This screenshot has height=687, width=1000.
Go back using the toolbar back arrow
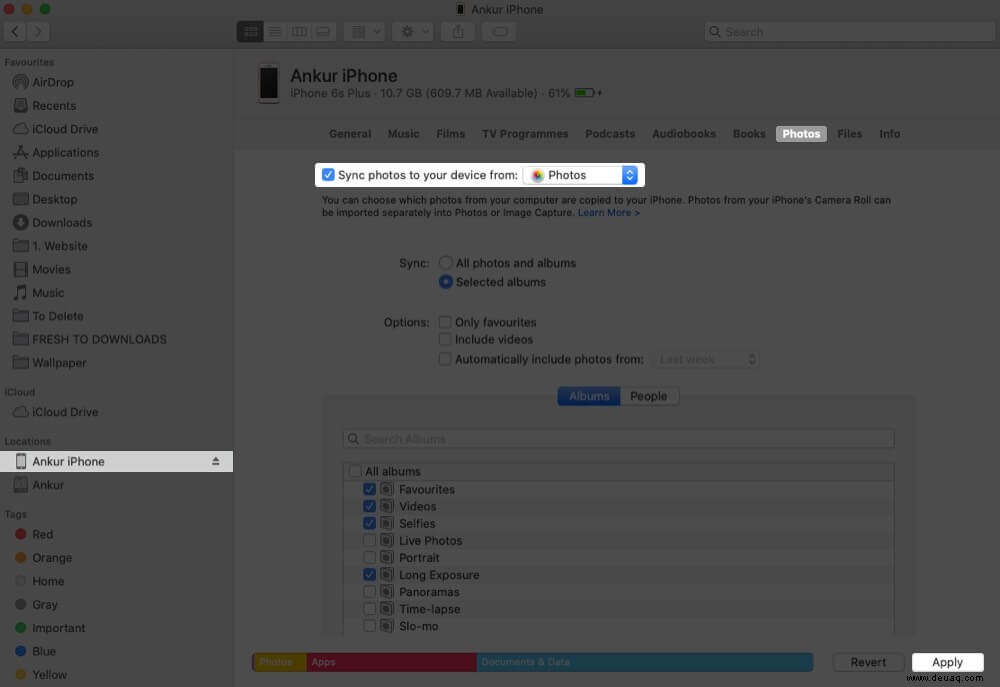click(x=15, y=31)
